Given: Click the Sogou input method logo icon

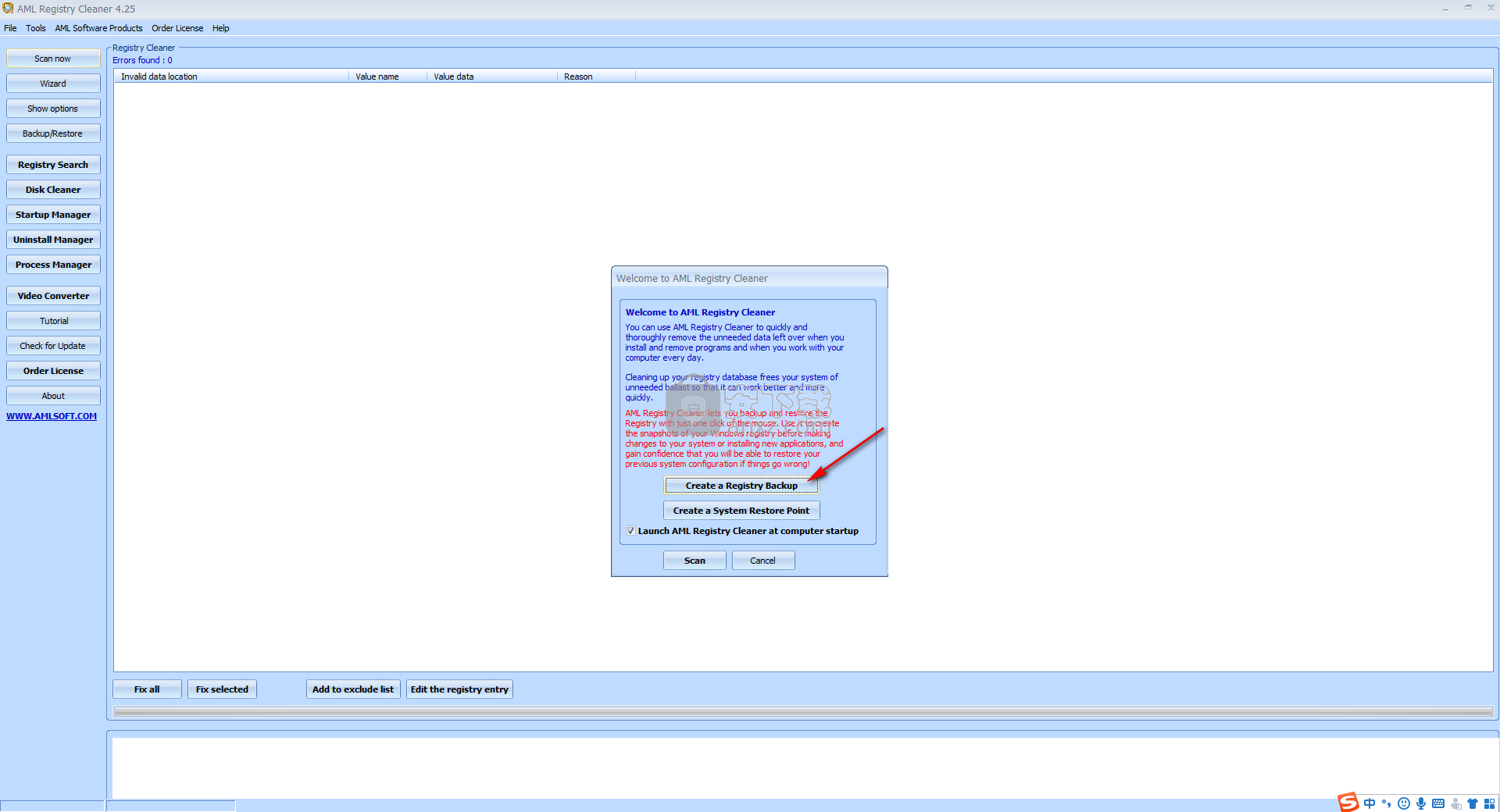Looking at the screenshot, I should (x=1348, y=802).
